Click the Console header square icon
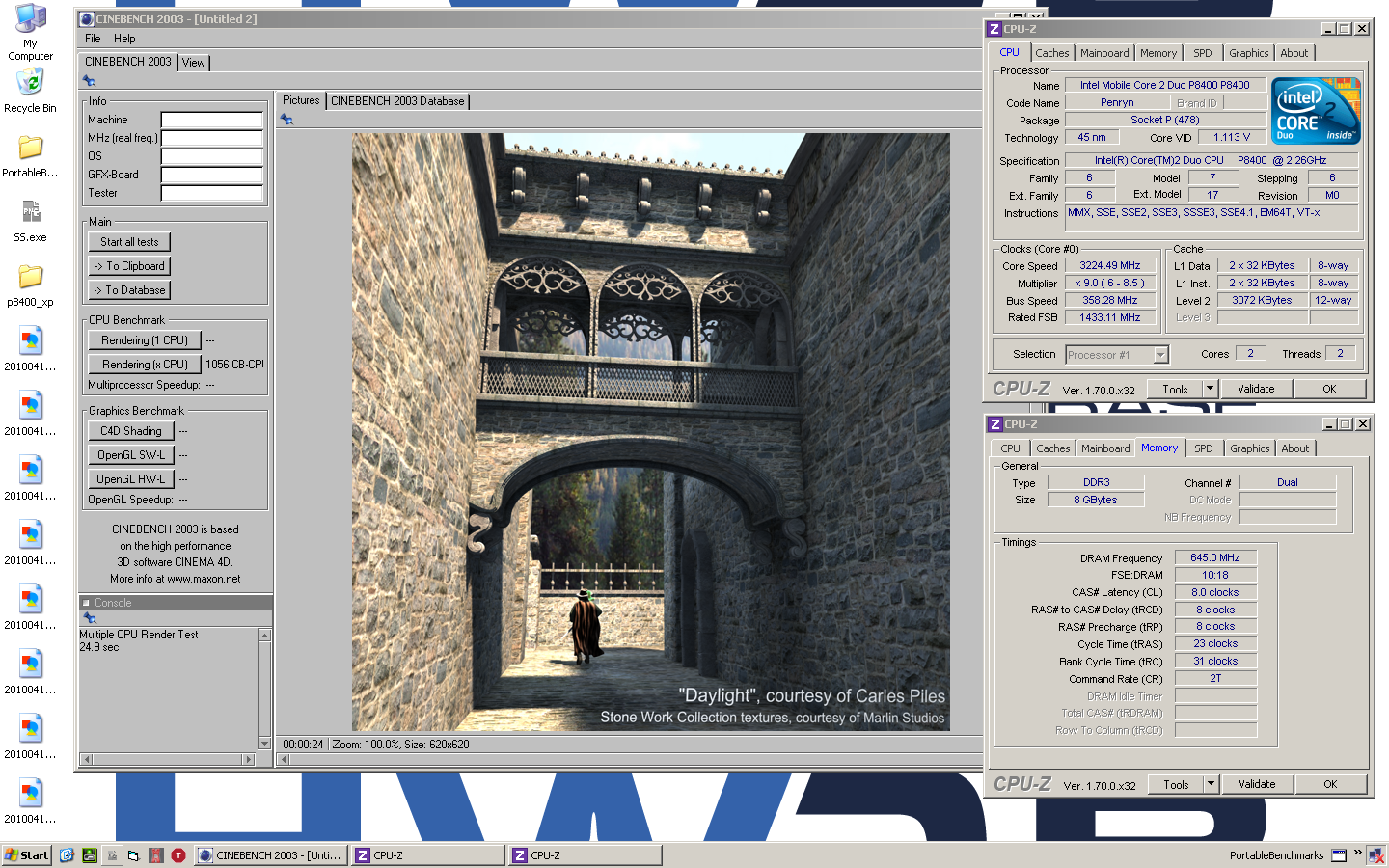1389x868 pixels. (86, 603)
